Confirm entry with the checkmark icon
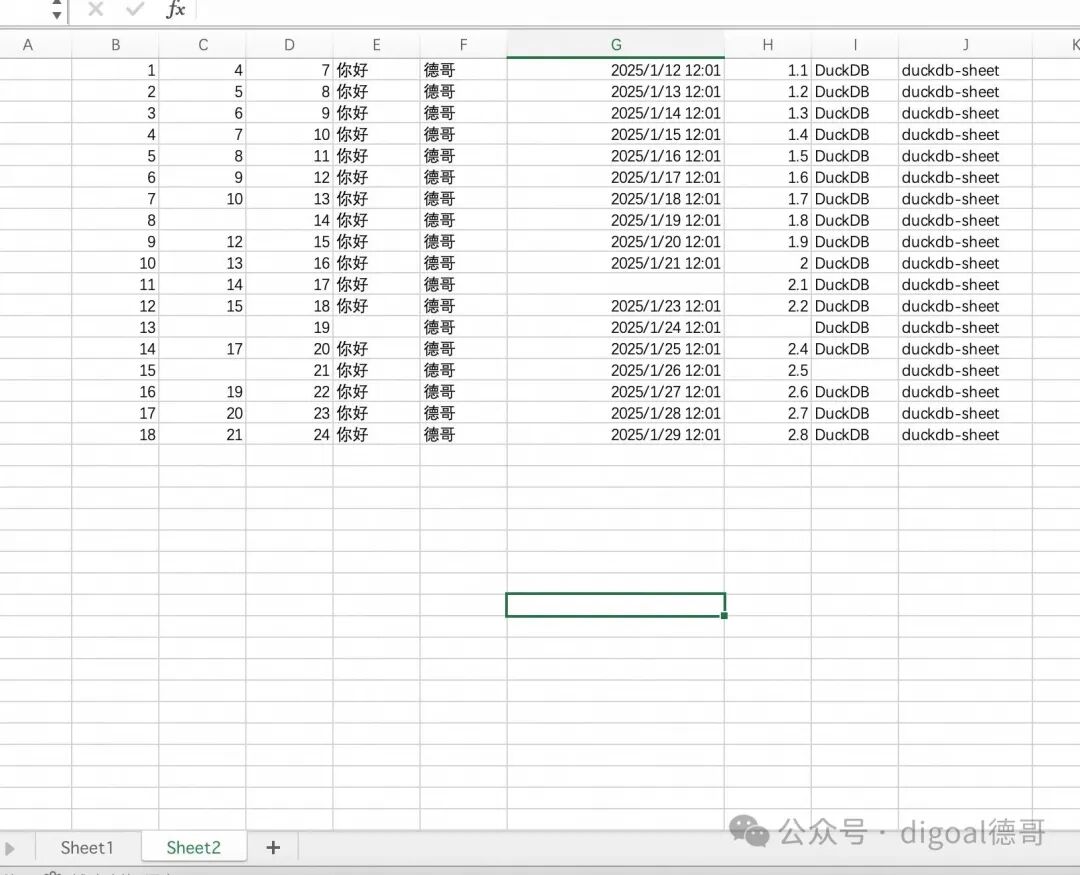Screen dimensions: 1080x875 pos(135,9)
